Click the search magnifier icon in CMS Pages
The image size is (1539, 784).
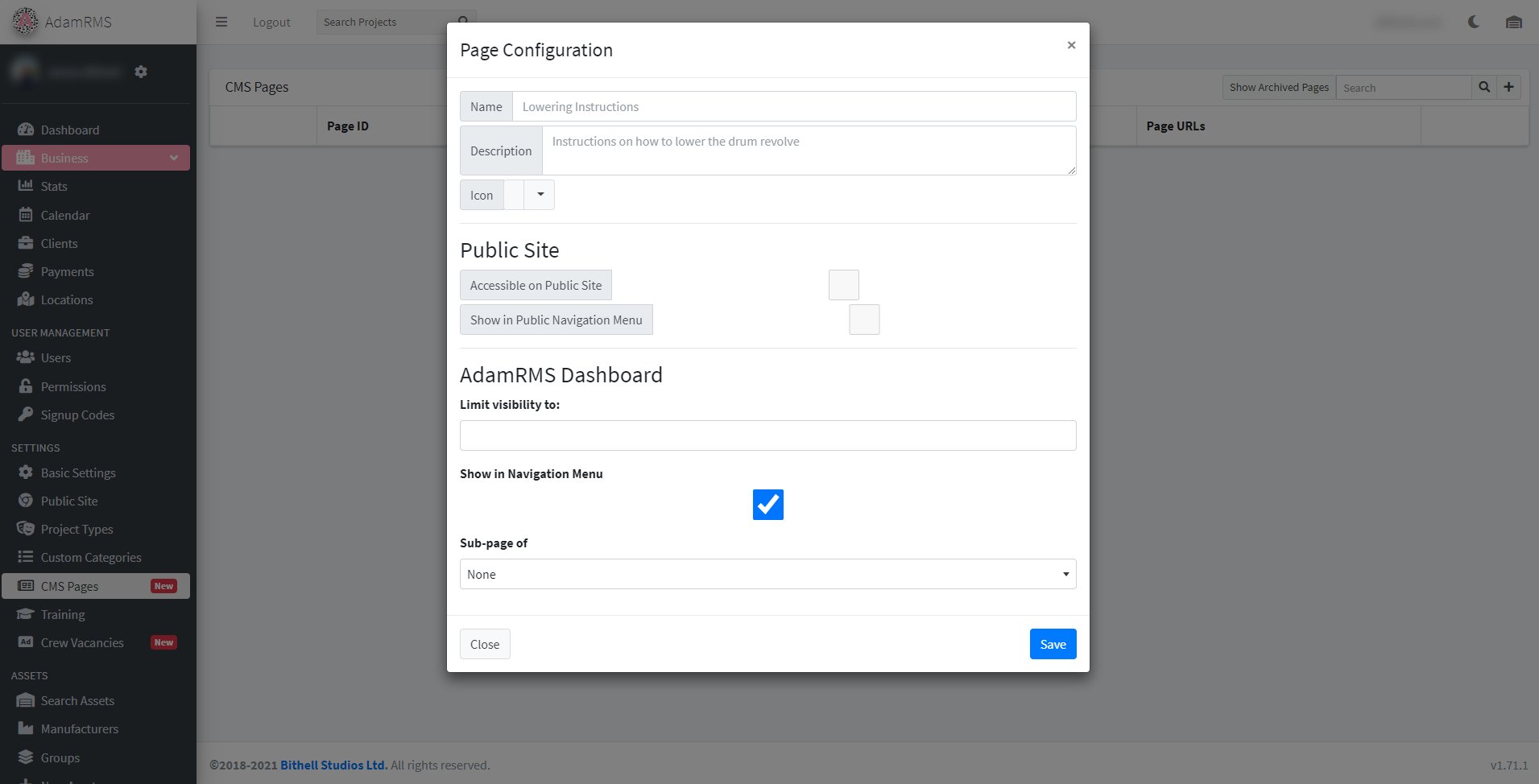pos(1483,87)
